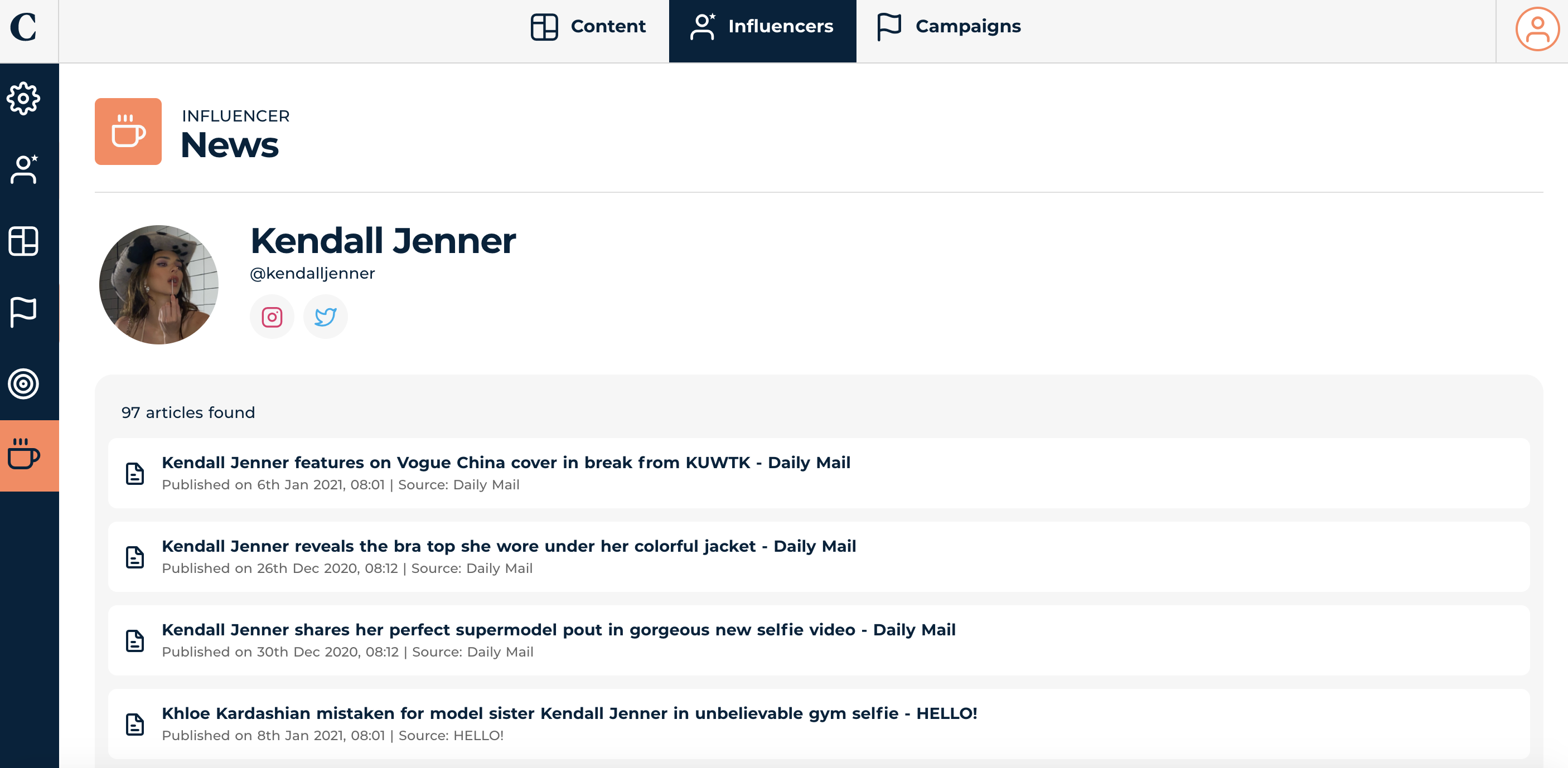Click document icon beside Vogue China article

point(134,474)
